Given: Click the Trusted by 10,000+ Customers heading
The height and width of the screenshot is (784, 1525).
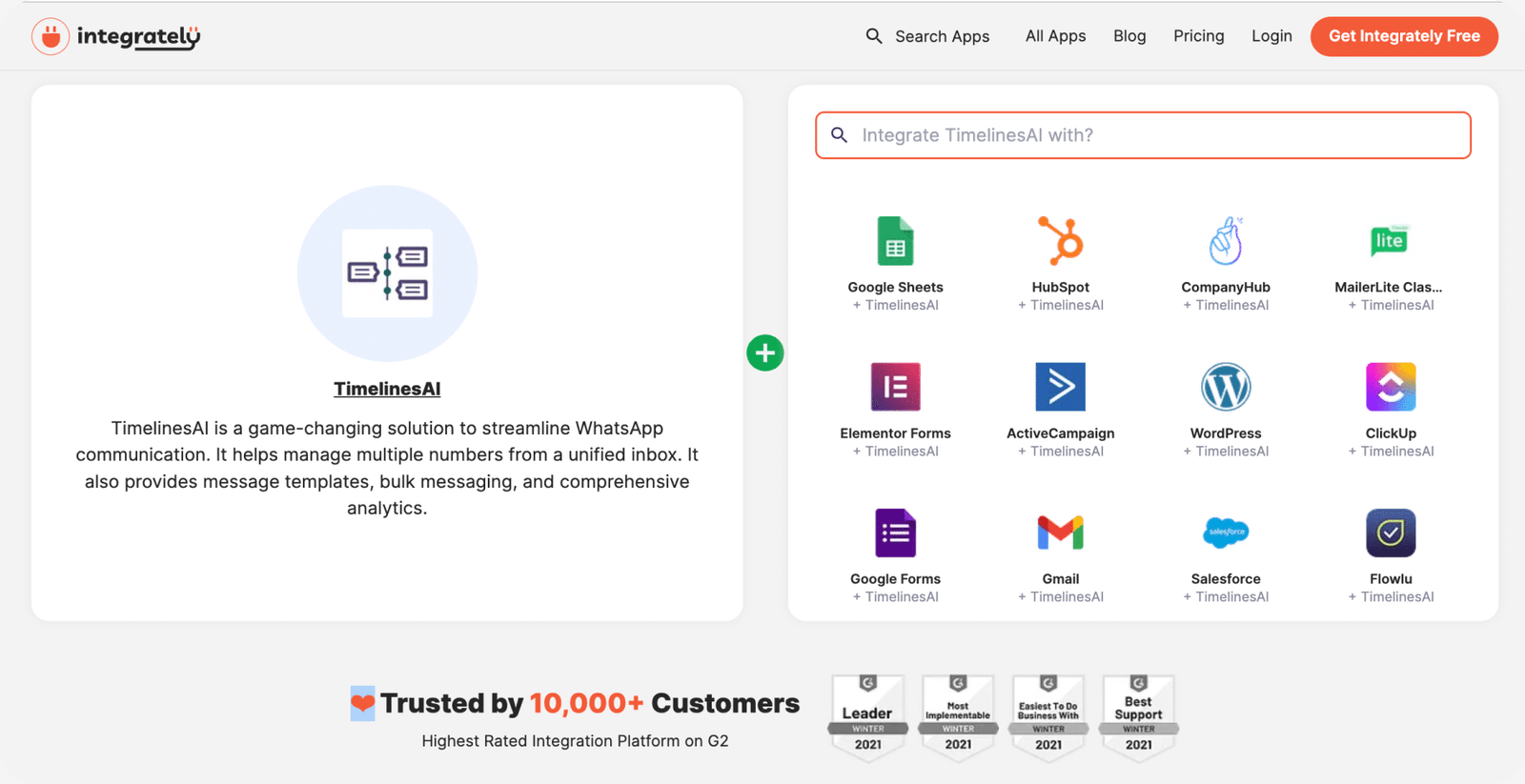Looking at the screenshot, I should 590,703.
